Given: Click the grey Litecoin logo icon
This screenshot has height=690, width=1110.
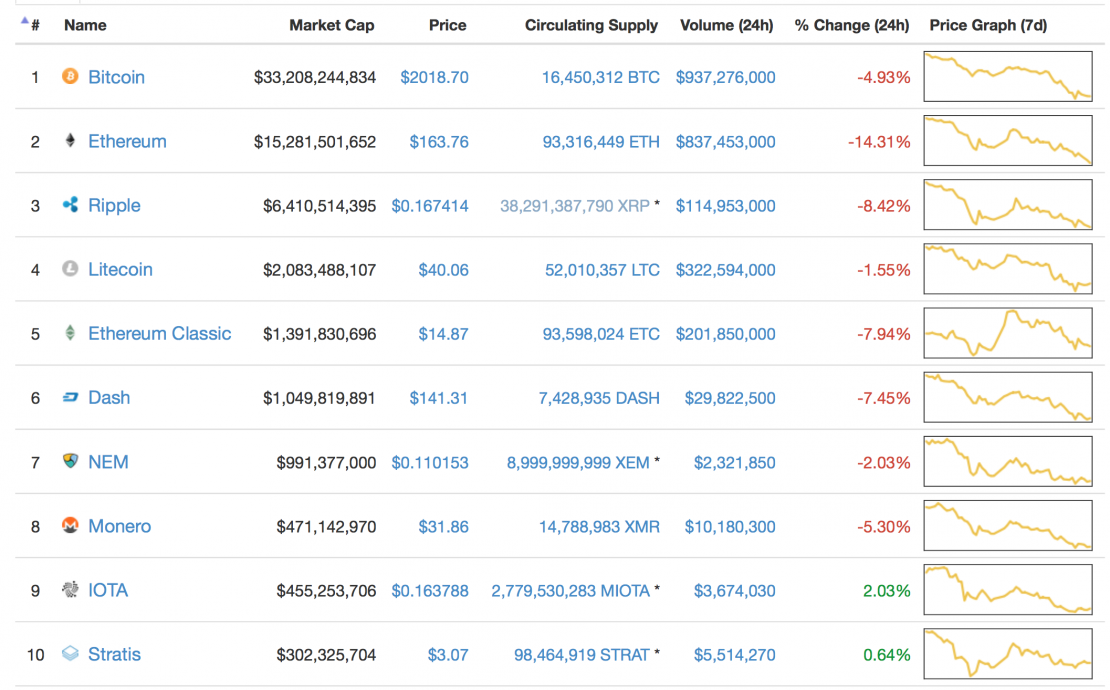Looking at the screenshot, I should [x=70, y=269].
